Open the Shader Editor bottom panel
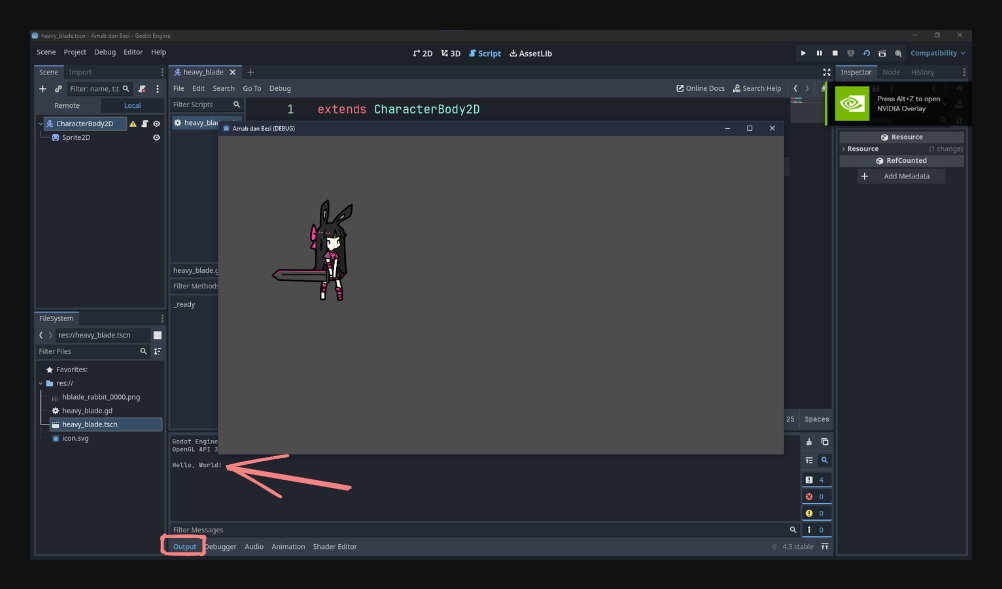 click(x=335, y=547)
